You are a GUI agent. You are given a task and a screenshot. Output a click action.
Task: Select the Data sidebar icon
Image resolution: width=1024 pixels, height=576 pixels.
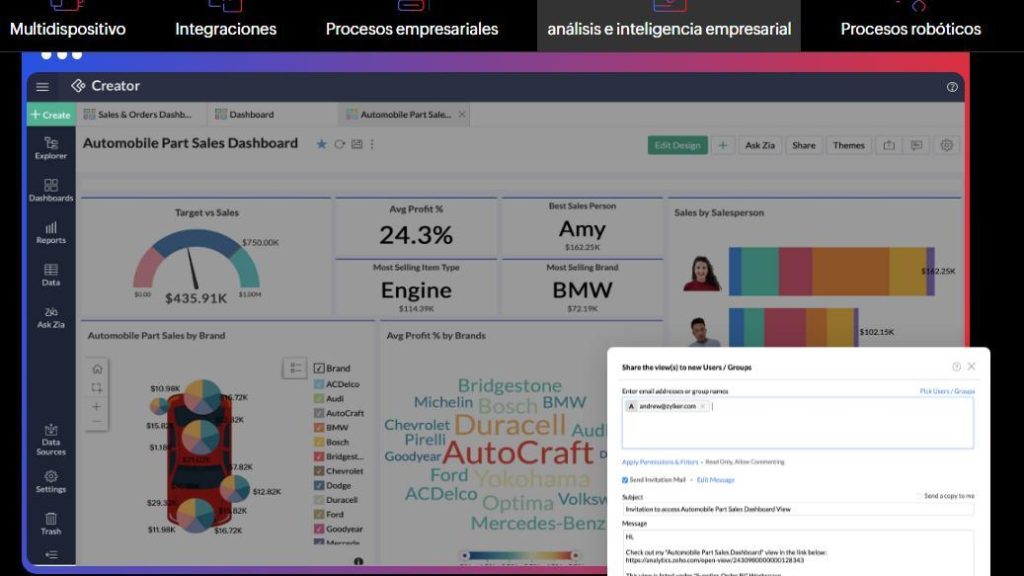[x=51, y=275]
